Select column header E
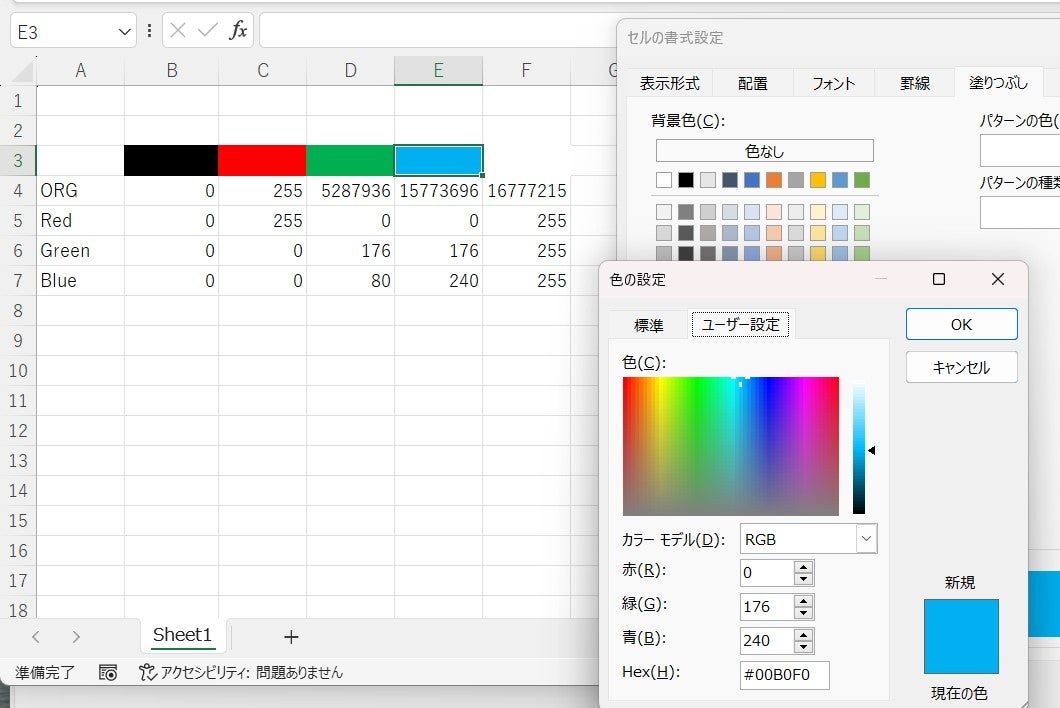This screenshot has height=708, width=1060. pyautogui.click(x=438, y=70)
